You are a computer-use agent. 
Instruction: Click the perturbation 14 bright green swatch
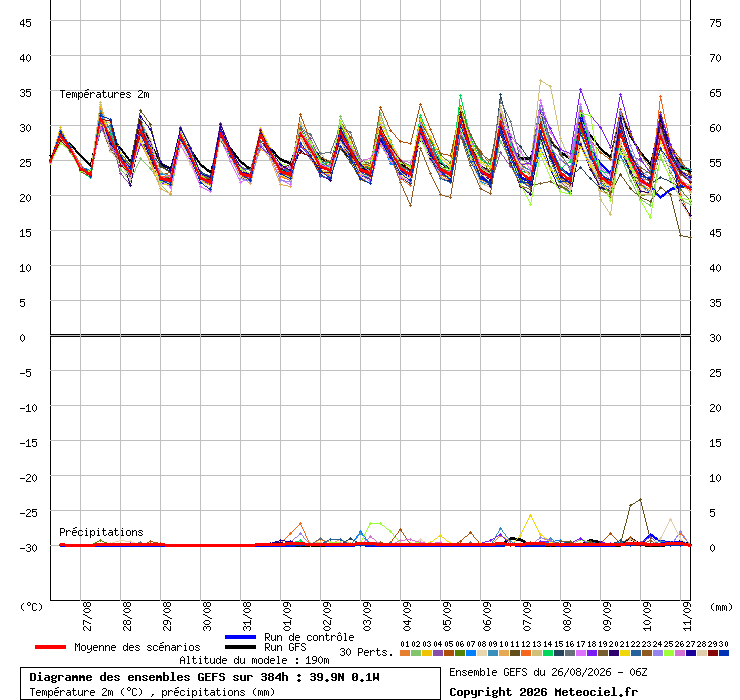pos(548,653)
